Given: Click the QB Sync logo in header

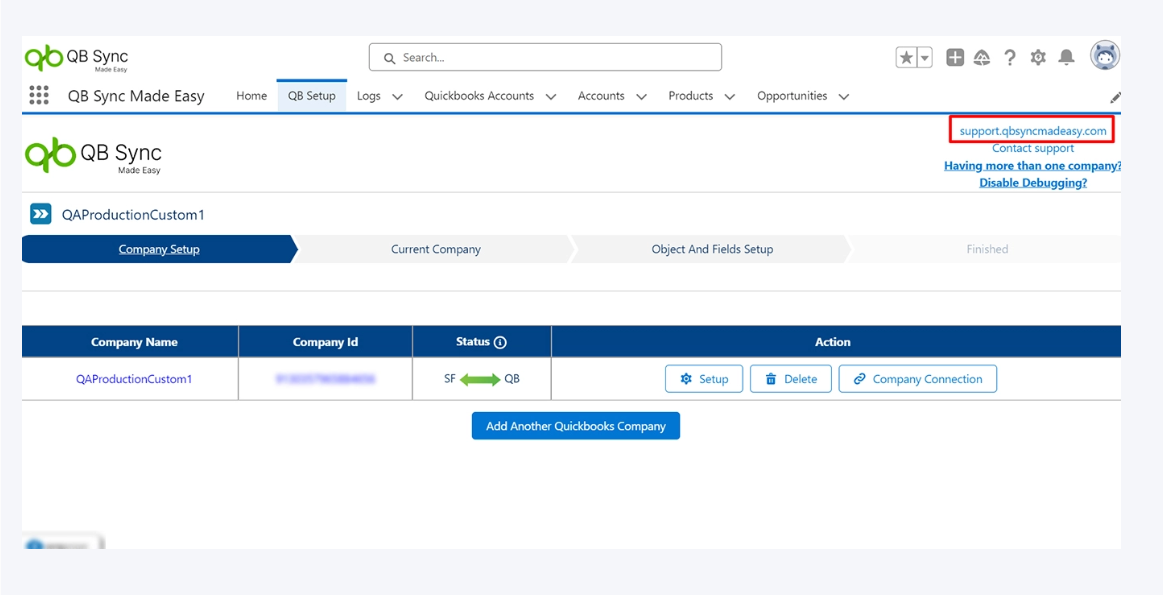Looking at the screenshot, I should pos(76,58).
